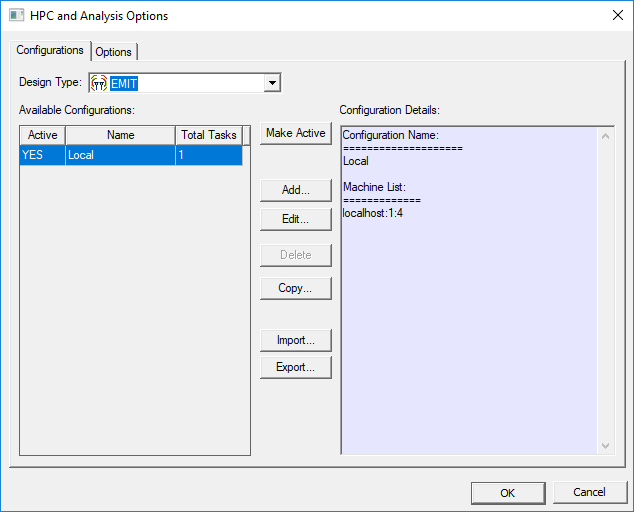Click the details scrollbar up arrow

(x=605, y=136)
